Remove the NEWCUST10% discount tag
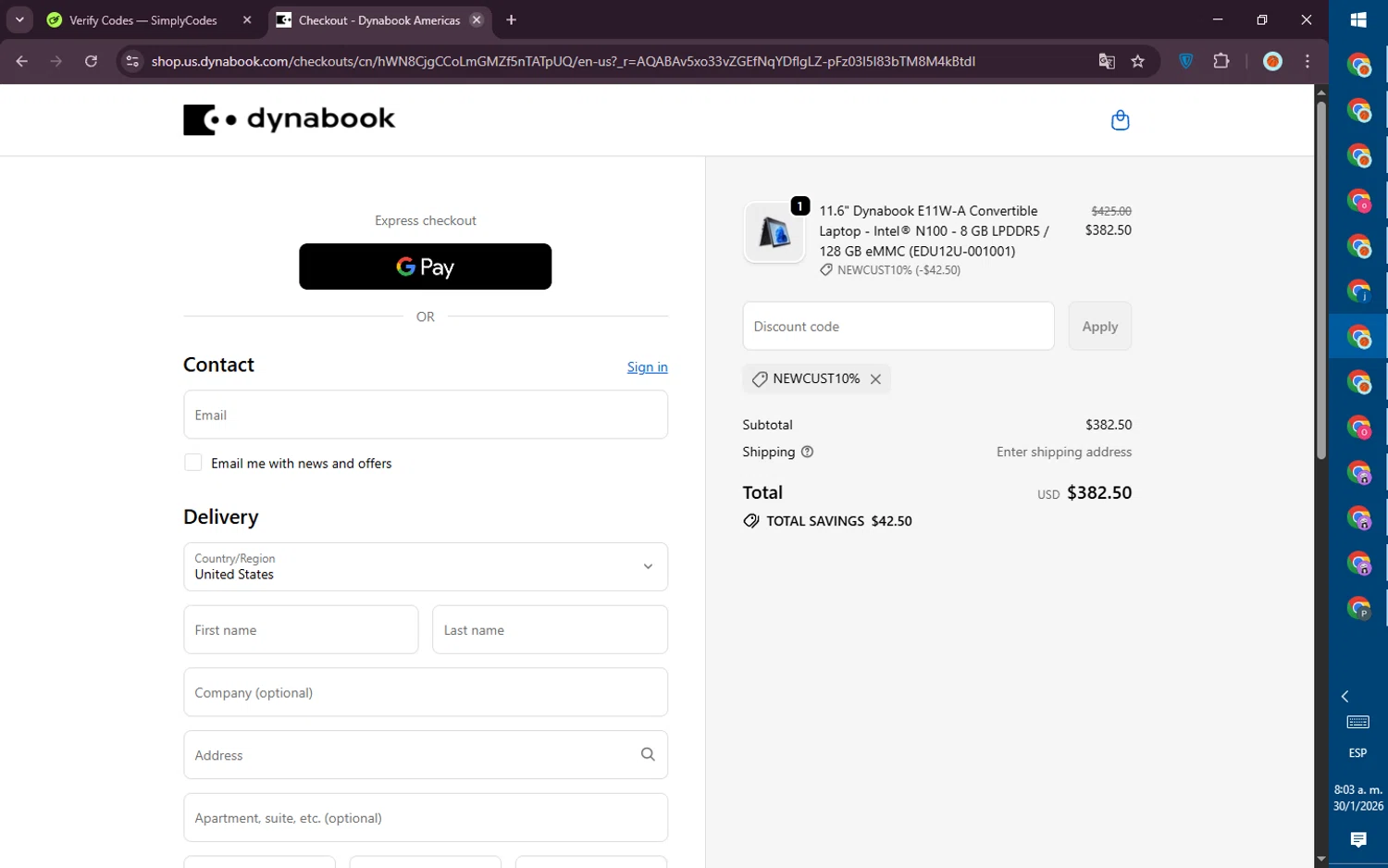 [x=875, y=379]
